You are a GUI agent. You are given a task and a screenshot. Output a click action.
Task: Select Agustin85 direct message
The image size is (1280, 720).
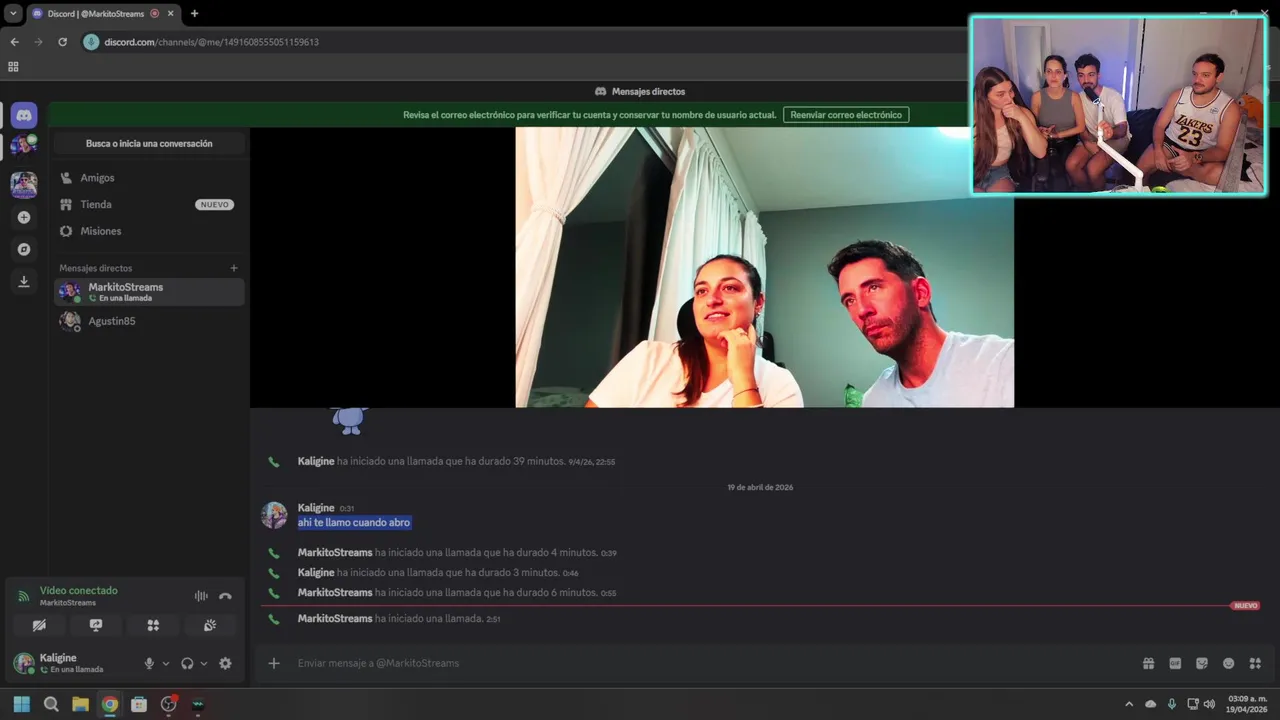tap(149, 321)
